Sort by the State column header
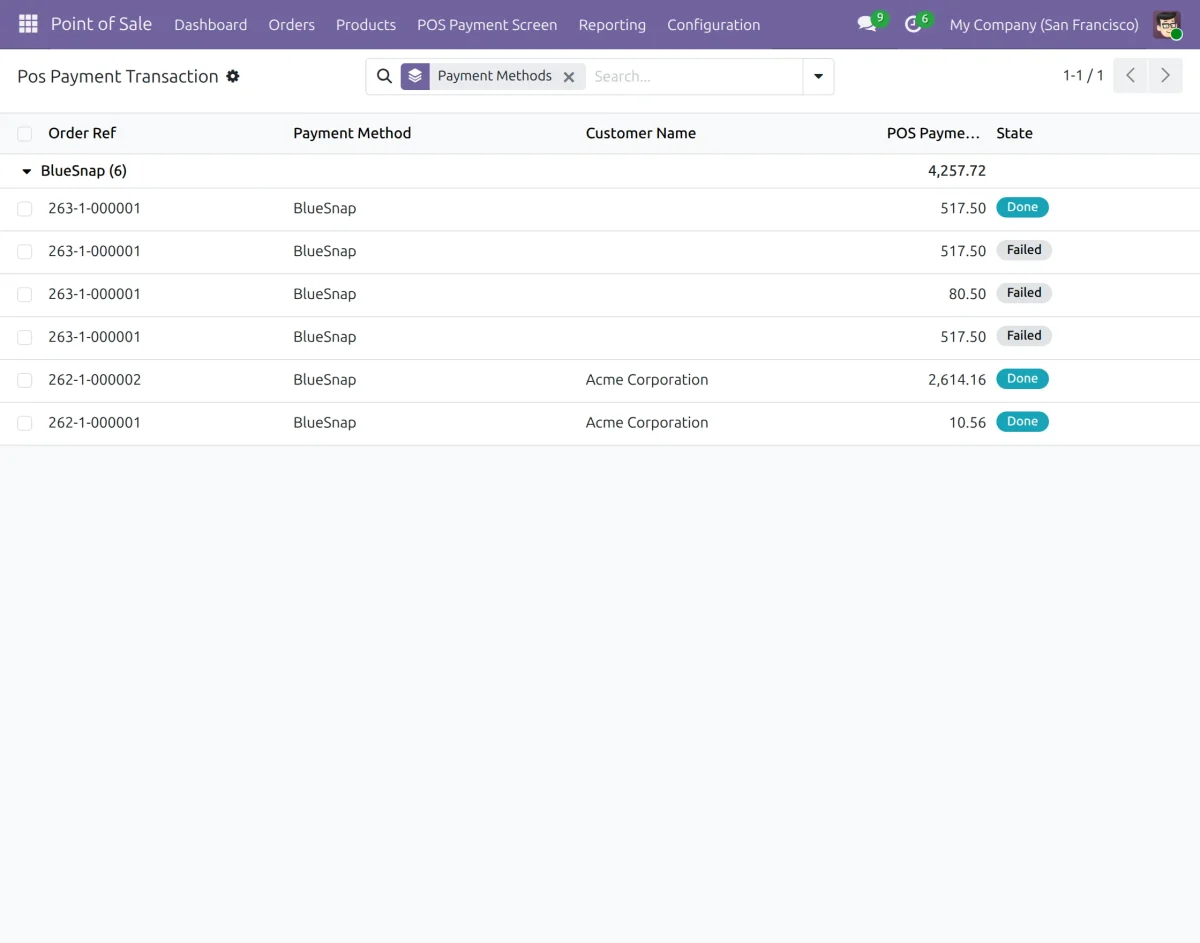The height and width of the screenshot is (943, 1200). 1014,133
